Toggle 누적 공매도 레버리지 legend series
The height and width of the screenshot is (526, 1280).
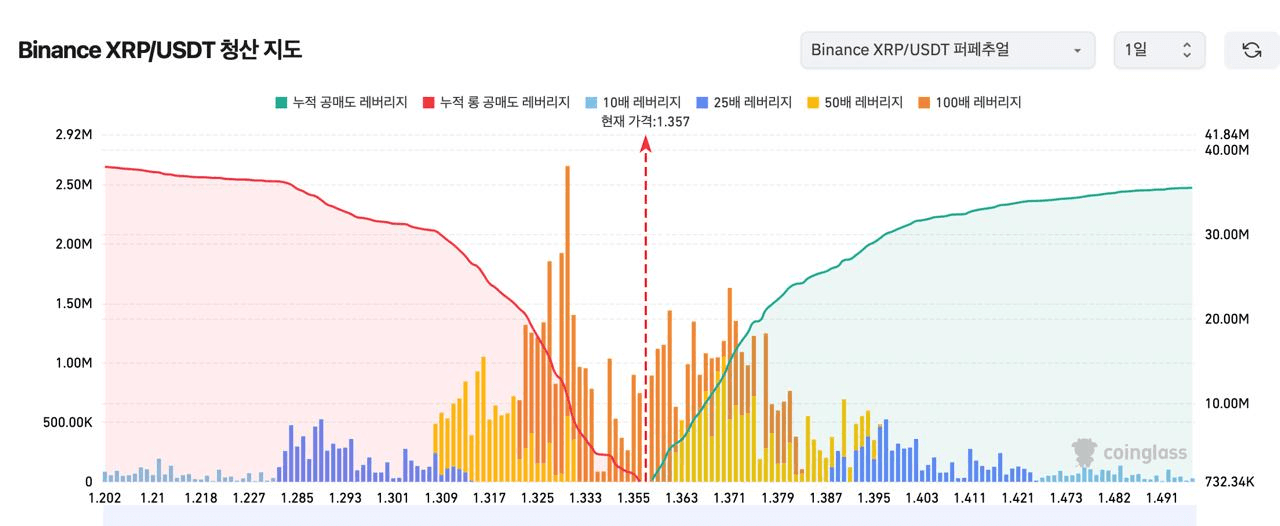(341, 102)
